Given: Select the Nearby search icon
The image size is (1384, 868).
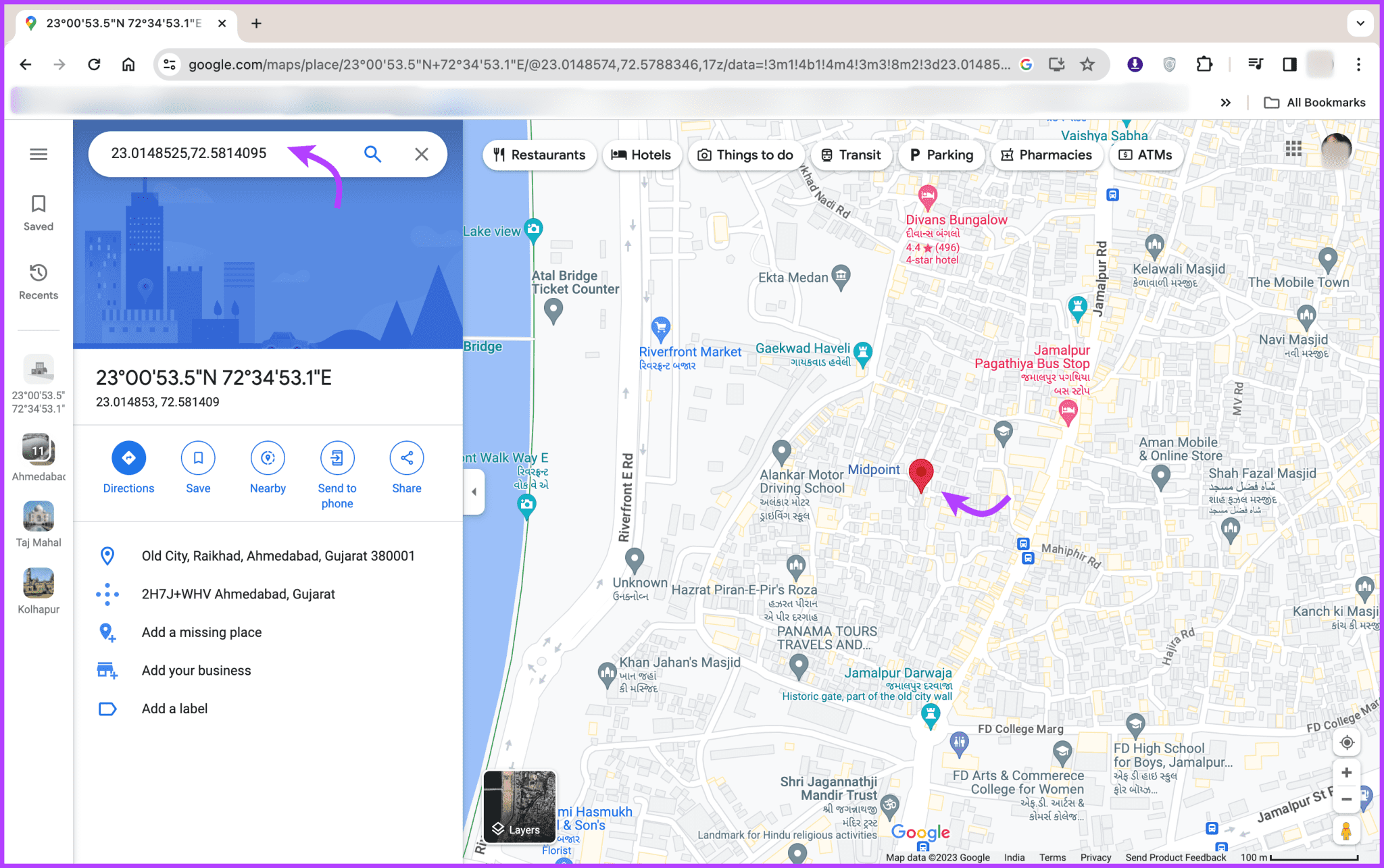Looking at the screenshot, I should [268, 457].
